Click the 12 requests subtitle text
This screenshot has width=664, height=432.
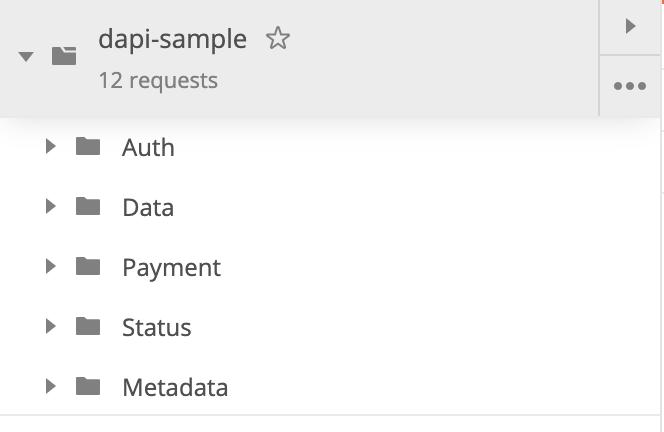tap(158, 80)
